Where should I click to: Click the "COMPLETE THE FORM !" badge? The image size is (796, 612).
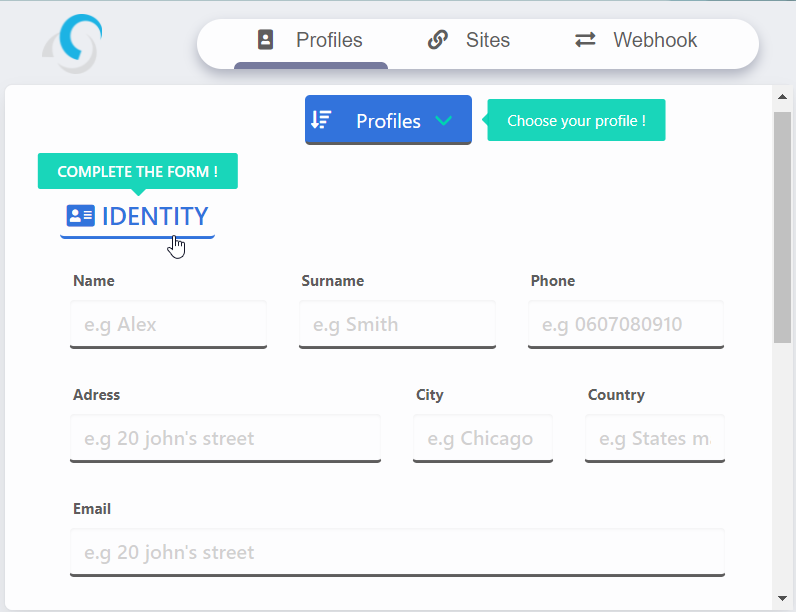[138, 171]
